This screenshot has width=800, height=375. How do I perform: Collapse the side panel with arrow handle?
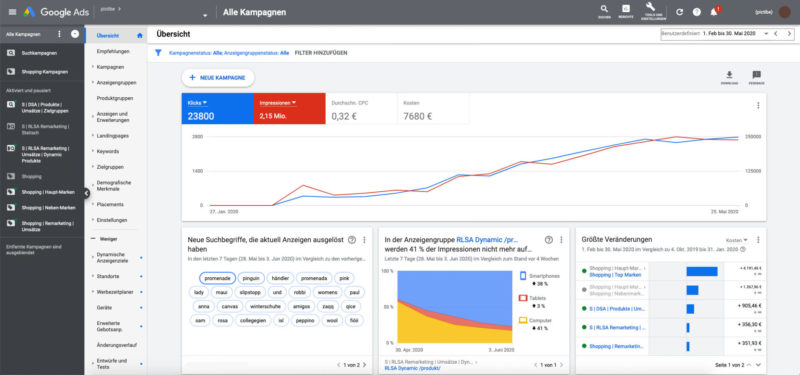[87, 193]
